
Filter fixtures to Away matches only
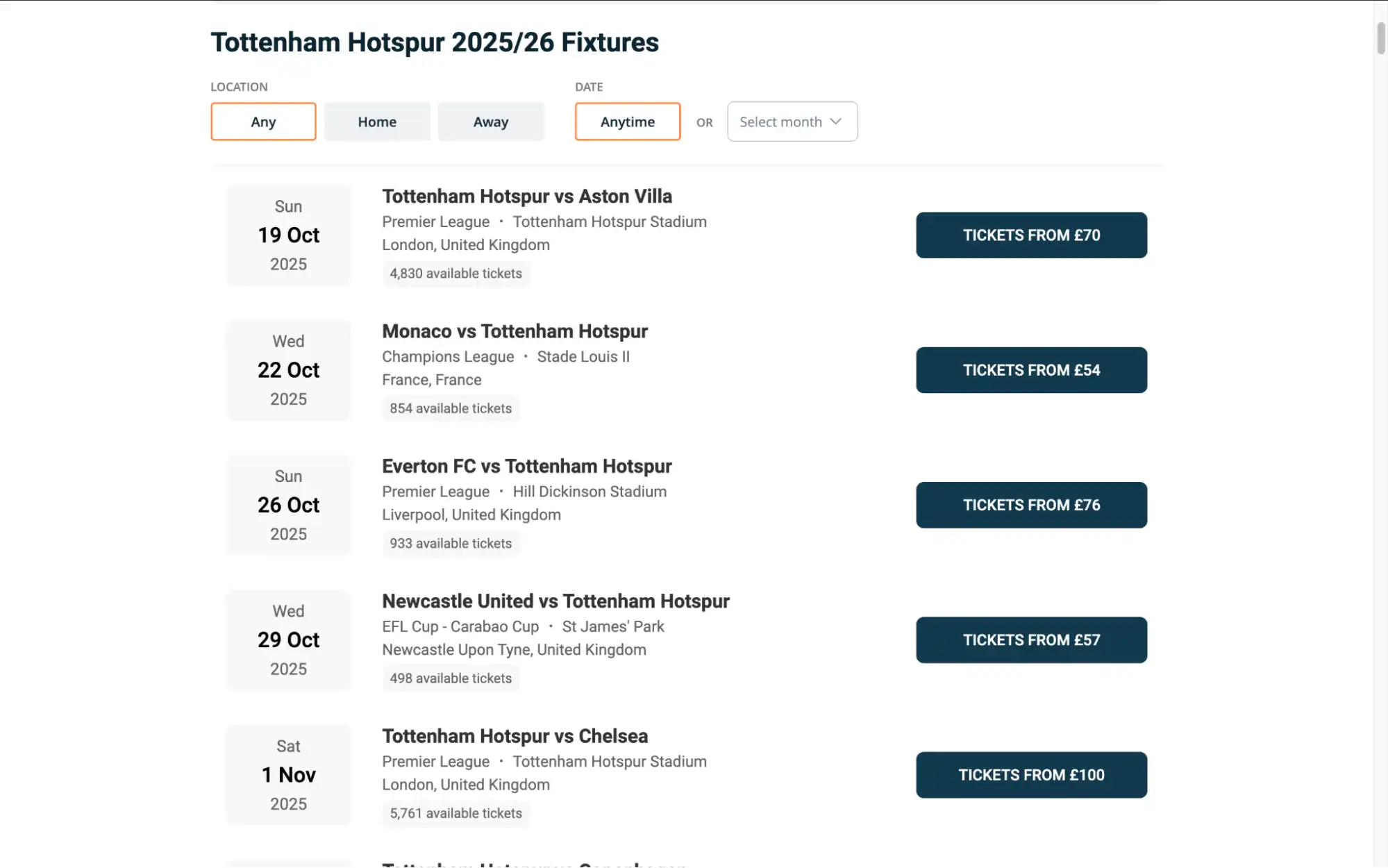pos(491,121)
